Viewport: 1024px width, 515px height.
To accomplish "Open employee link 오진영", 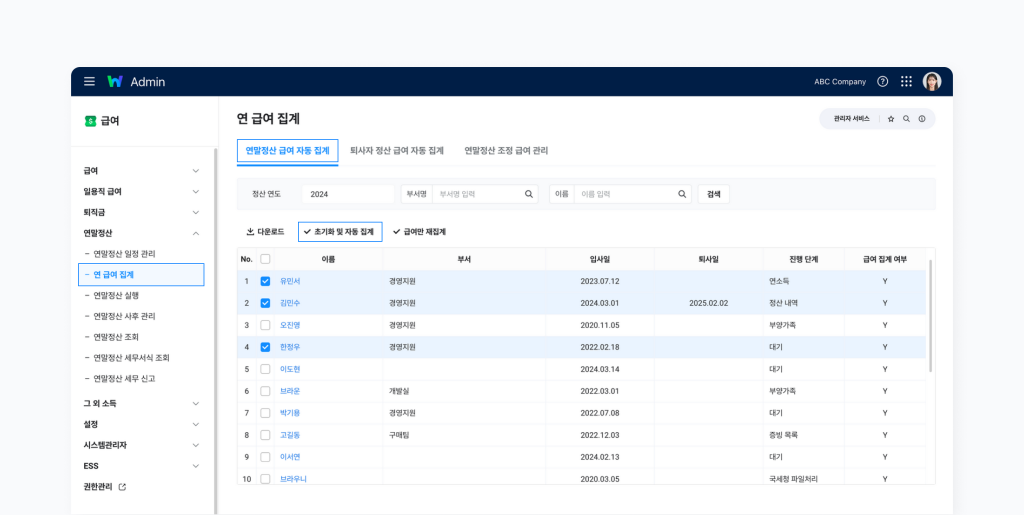I will pyautogui.click(x=290, y=325).
